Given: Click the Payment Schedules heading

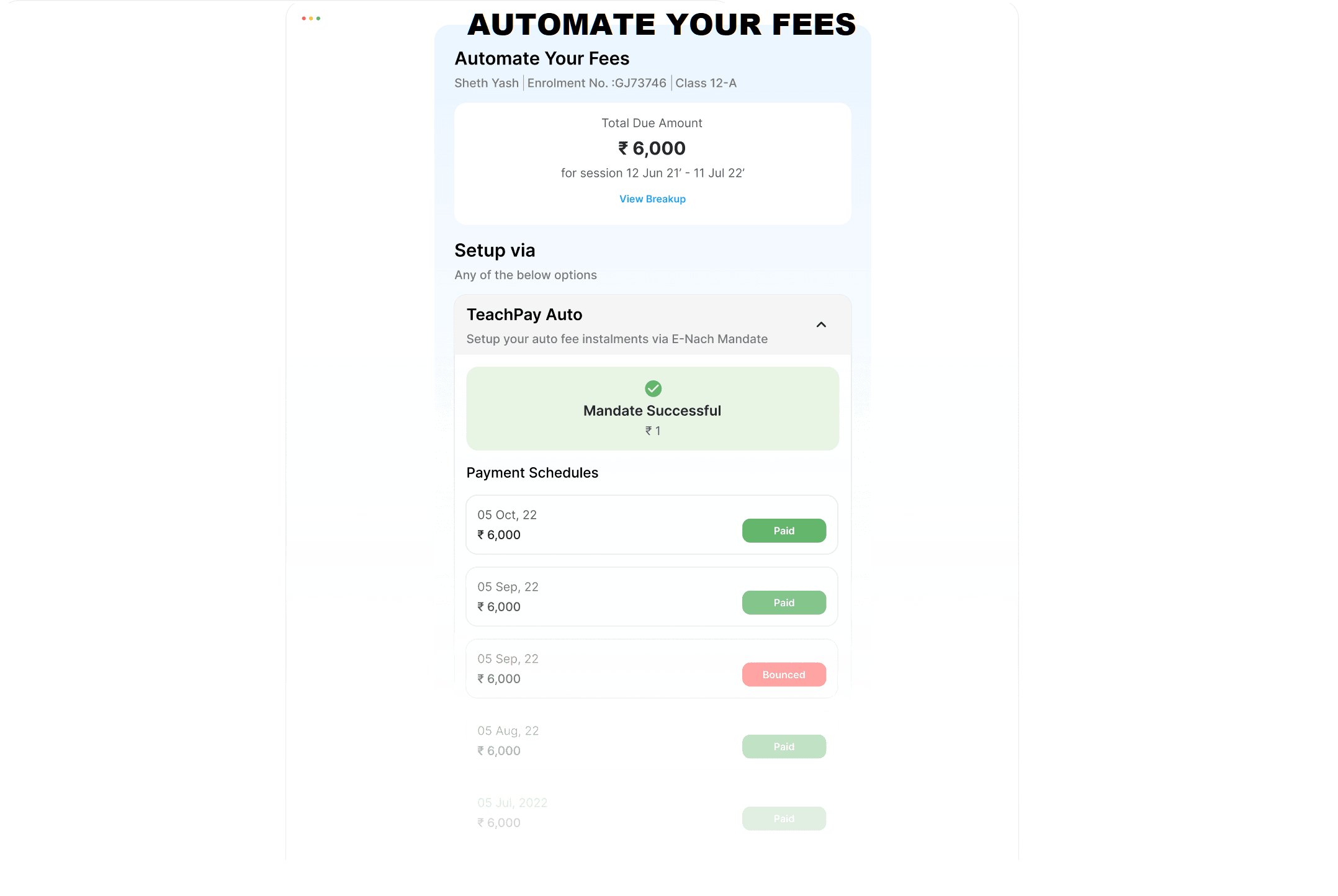Looking at the screenshot, I should point(532,473).
